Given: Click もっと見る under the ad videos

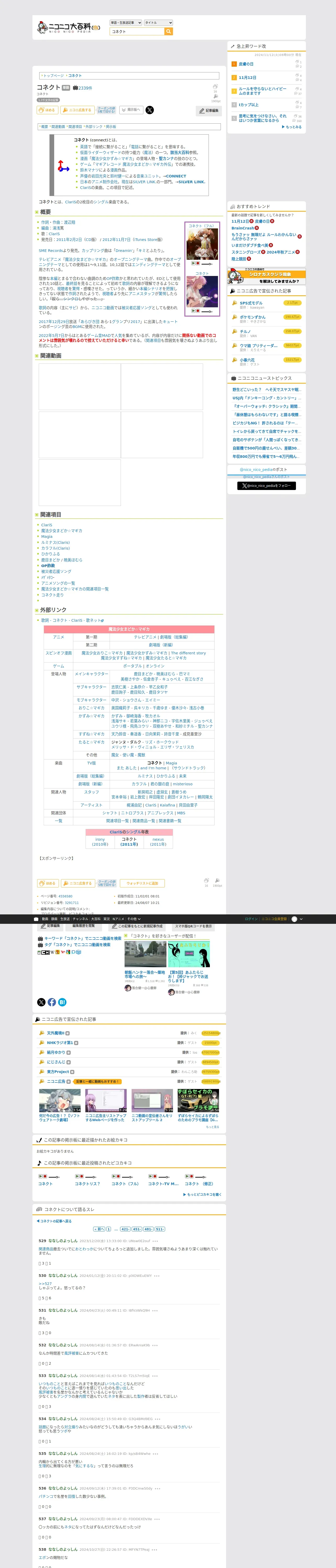Looking at the screenshot, I should (212, 1127).
